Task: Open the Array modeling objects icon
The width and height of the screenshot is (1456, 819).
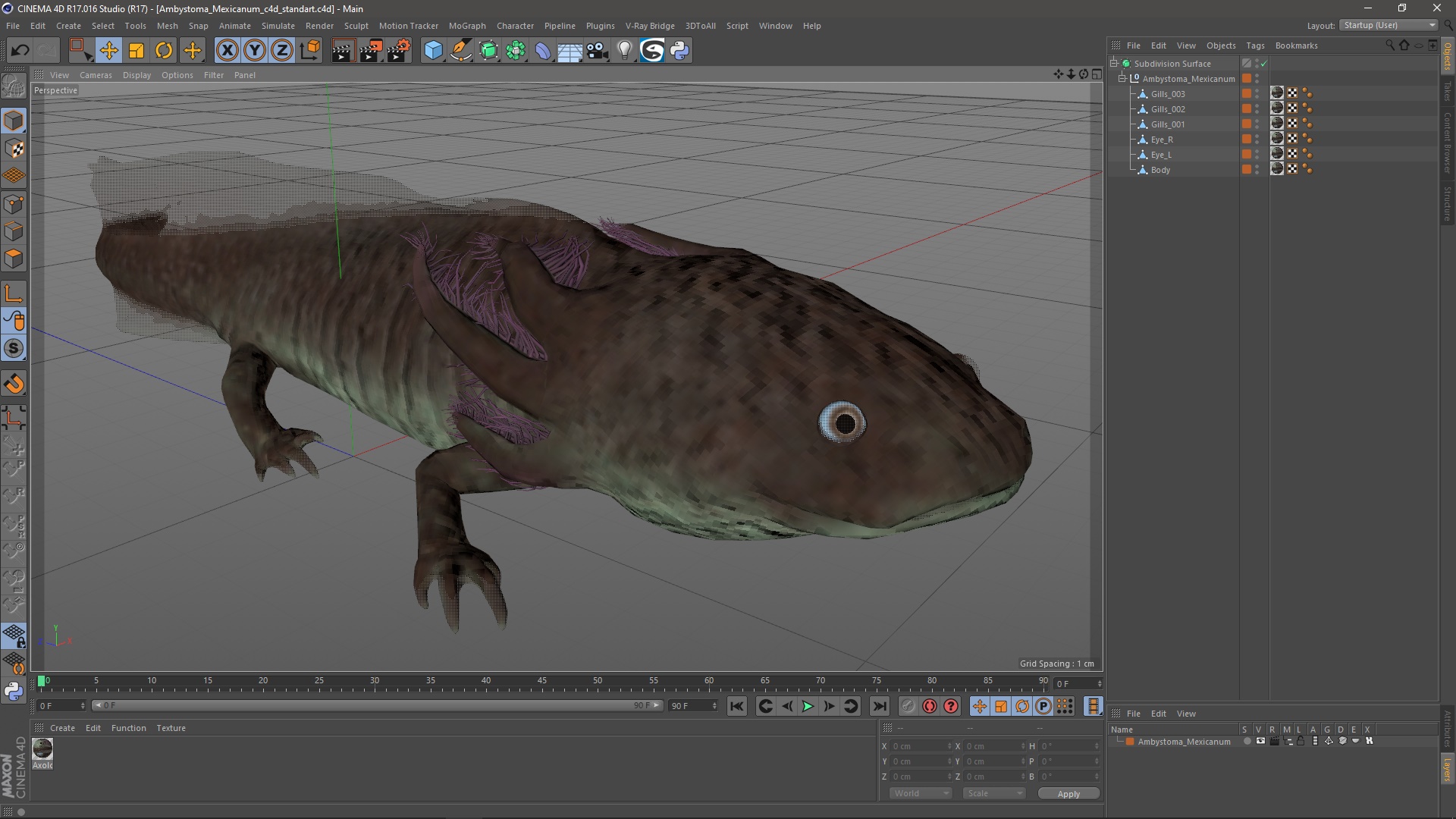Action: (x=516, y=51)
